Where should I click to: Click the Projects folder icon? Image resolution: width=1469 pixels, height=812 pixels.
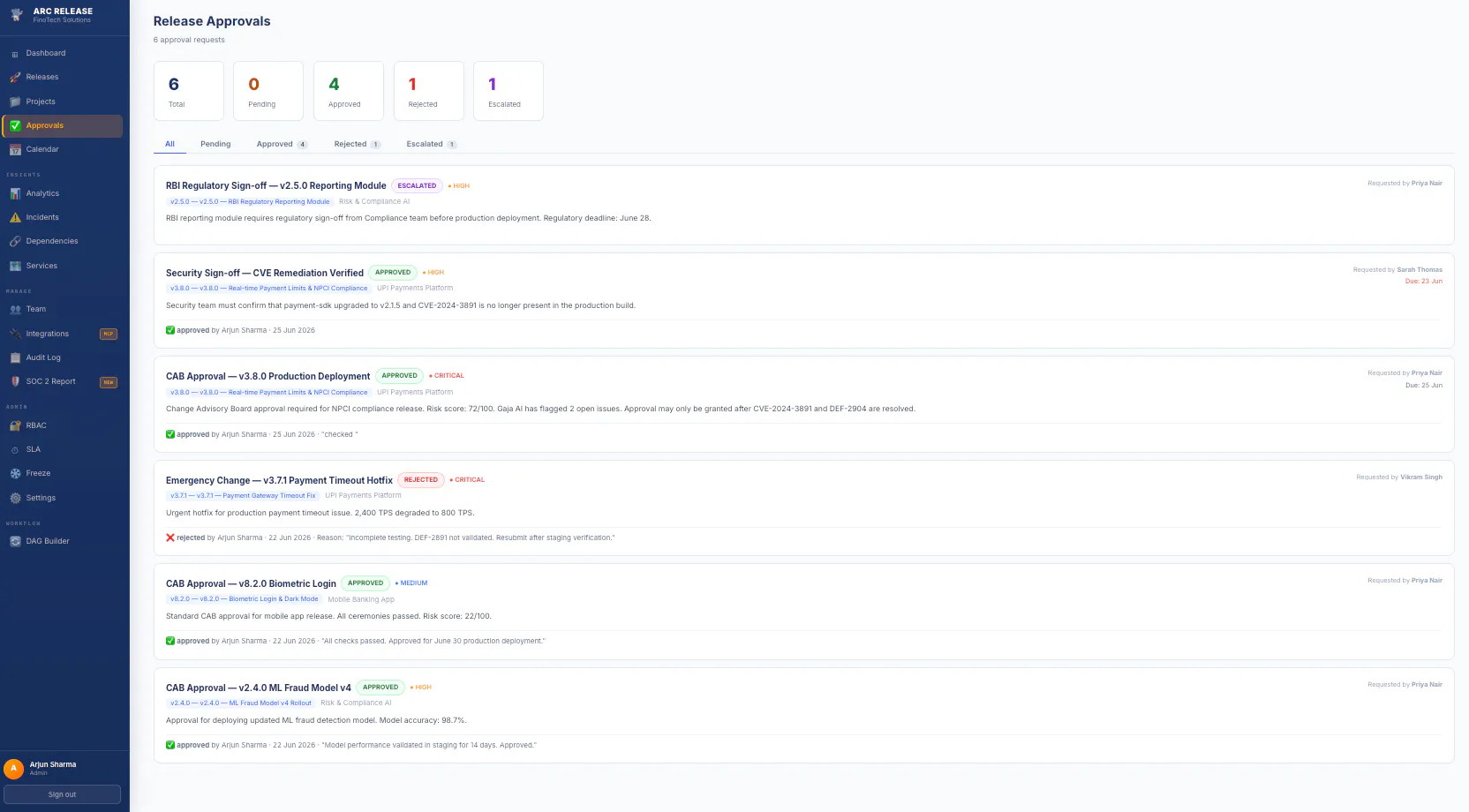point(15,101)
